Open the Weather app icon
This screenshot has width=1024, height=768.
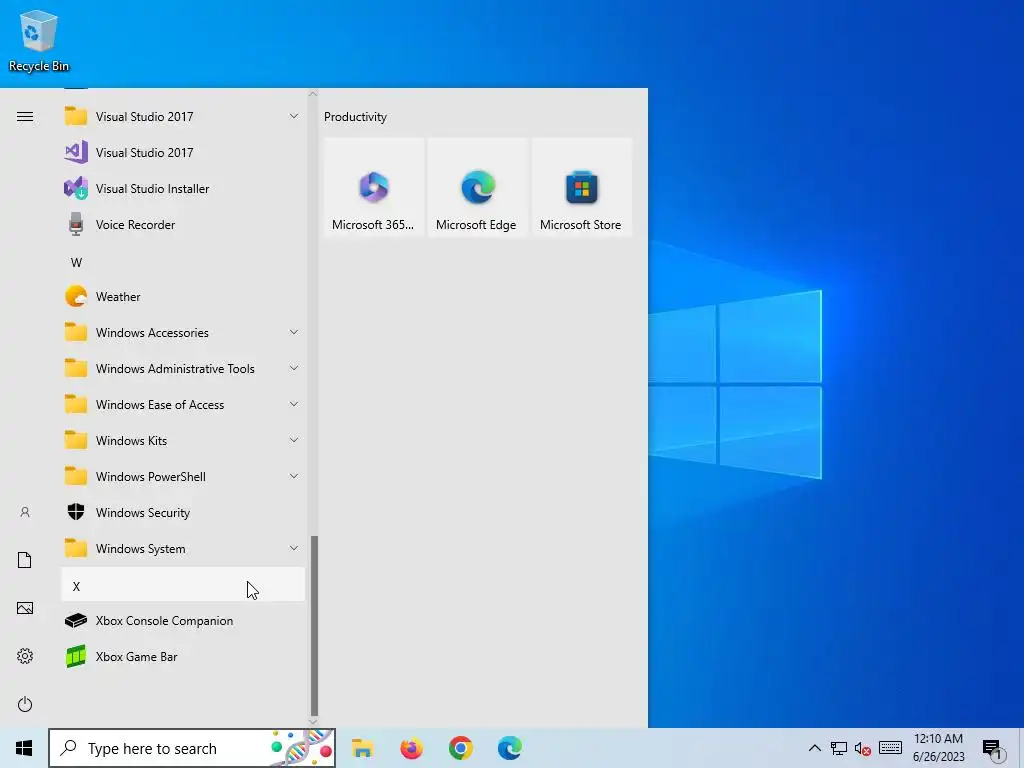click(x=76, y=296)
